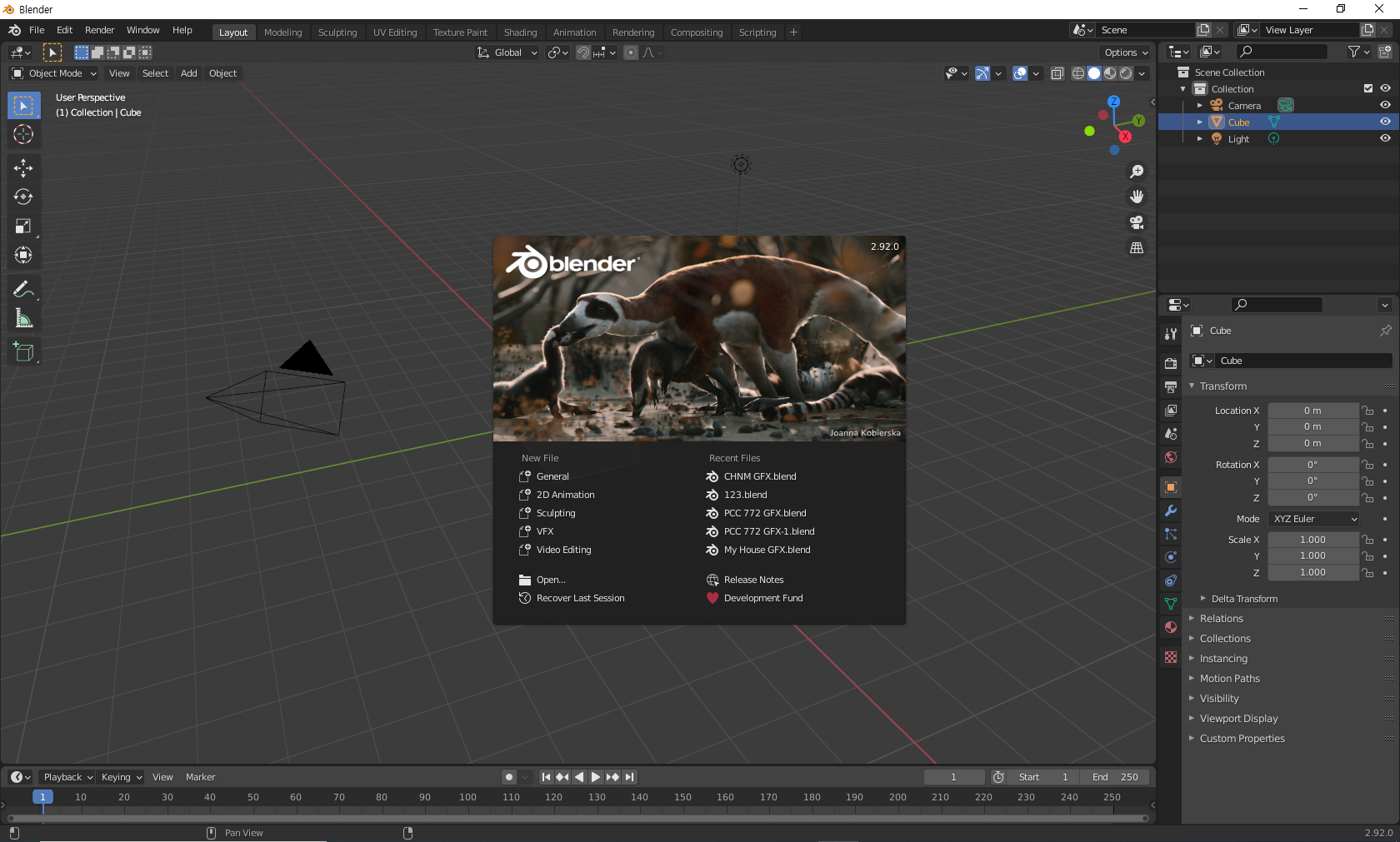This screenshot has width=1400, height=842.
Task: Click the Scale X value slider field
Action: point(1312,540)
